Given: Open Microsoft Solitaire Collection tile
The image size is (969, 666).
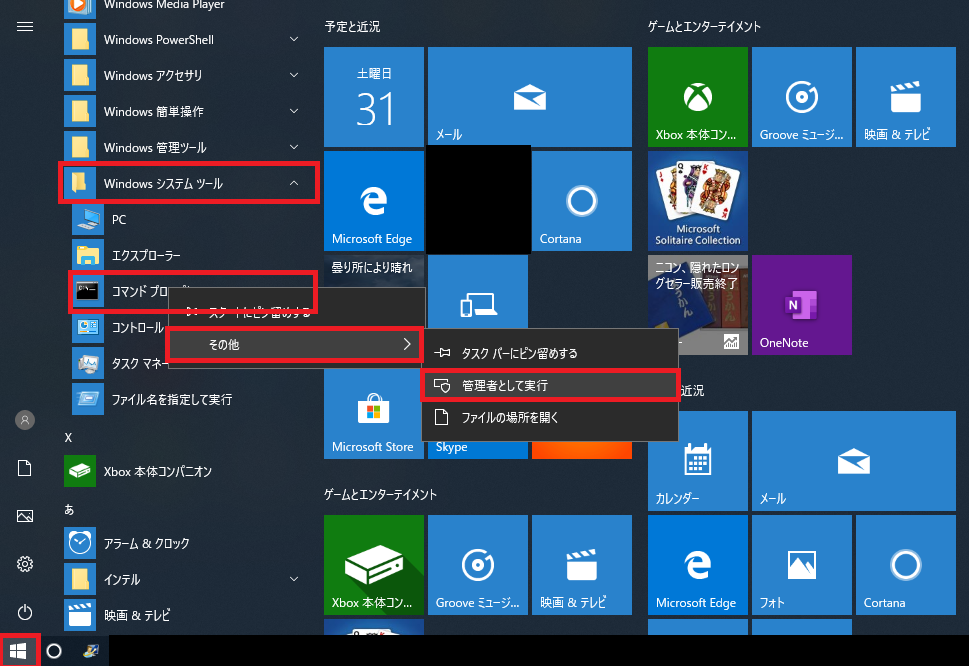Looking at the screenshot, I should point(698,201).
